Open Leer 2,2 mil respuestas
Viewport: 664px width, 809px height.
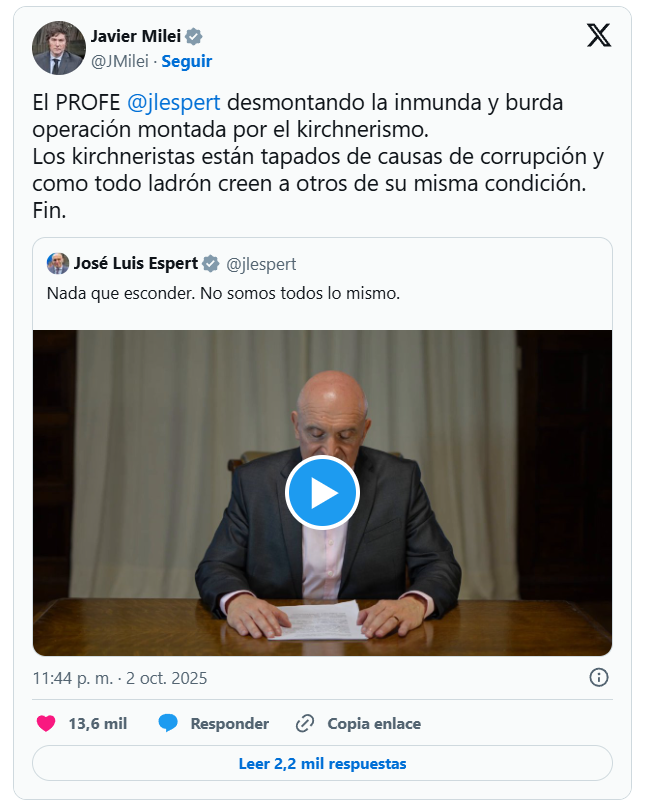point(322,763)
